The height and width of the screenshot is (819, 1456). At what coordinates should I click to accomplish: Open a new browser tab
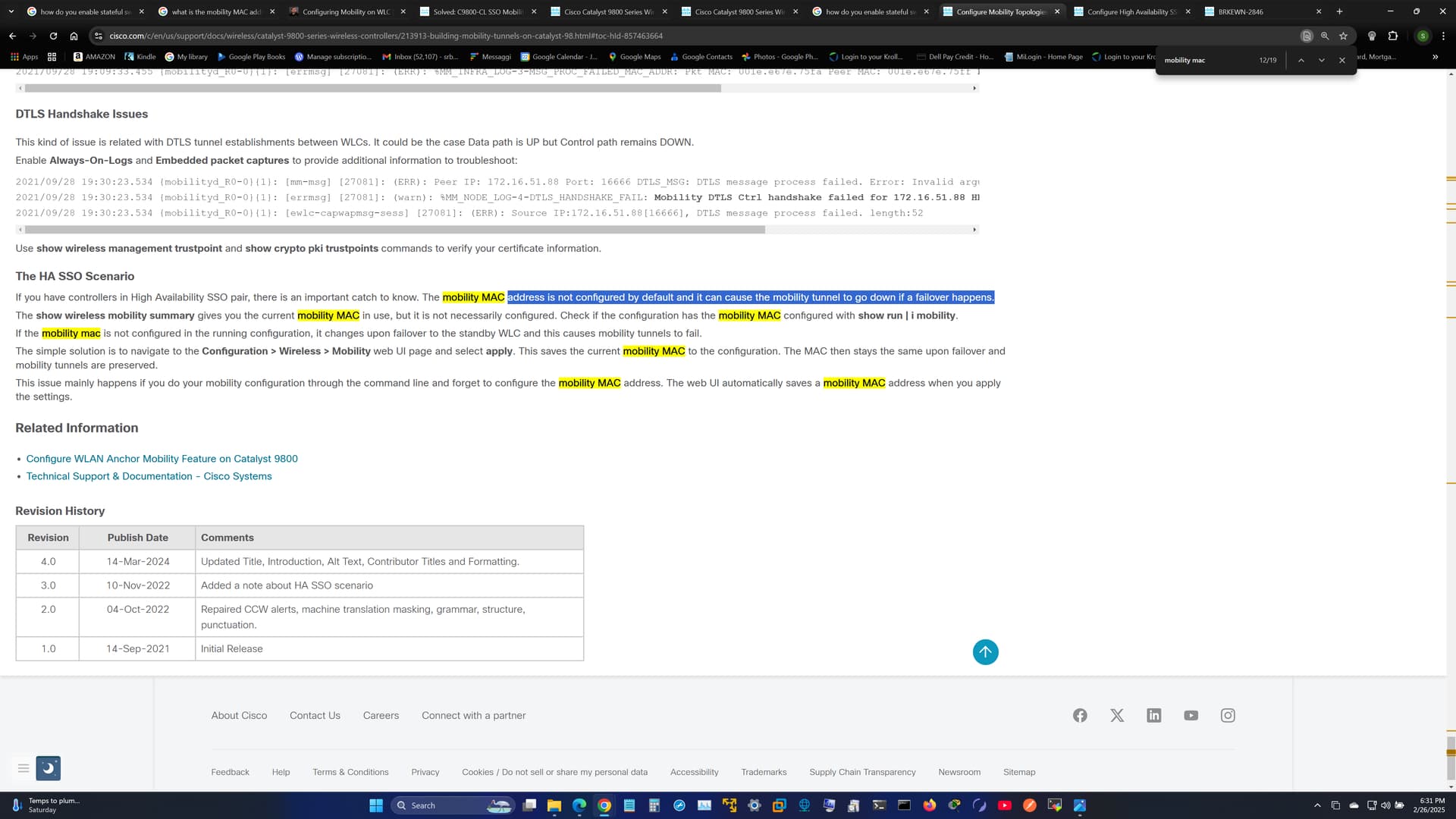1339,11
